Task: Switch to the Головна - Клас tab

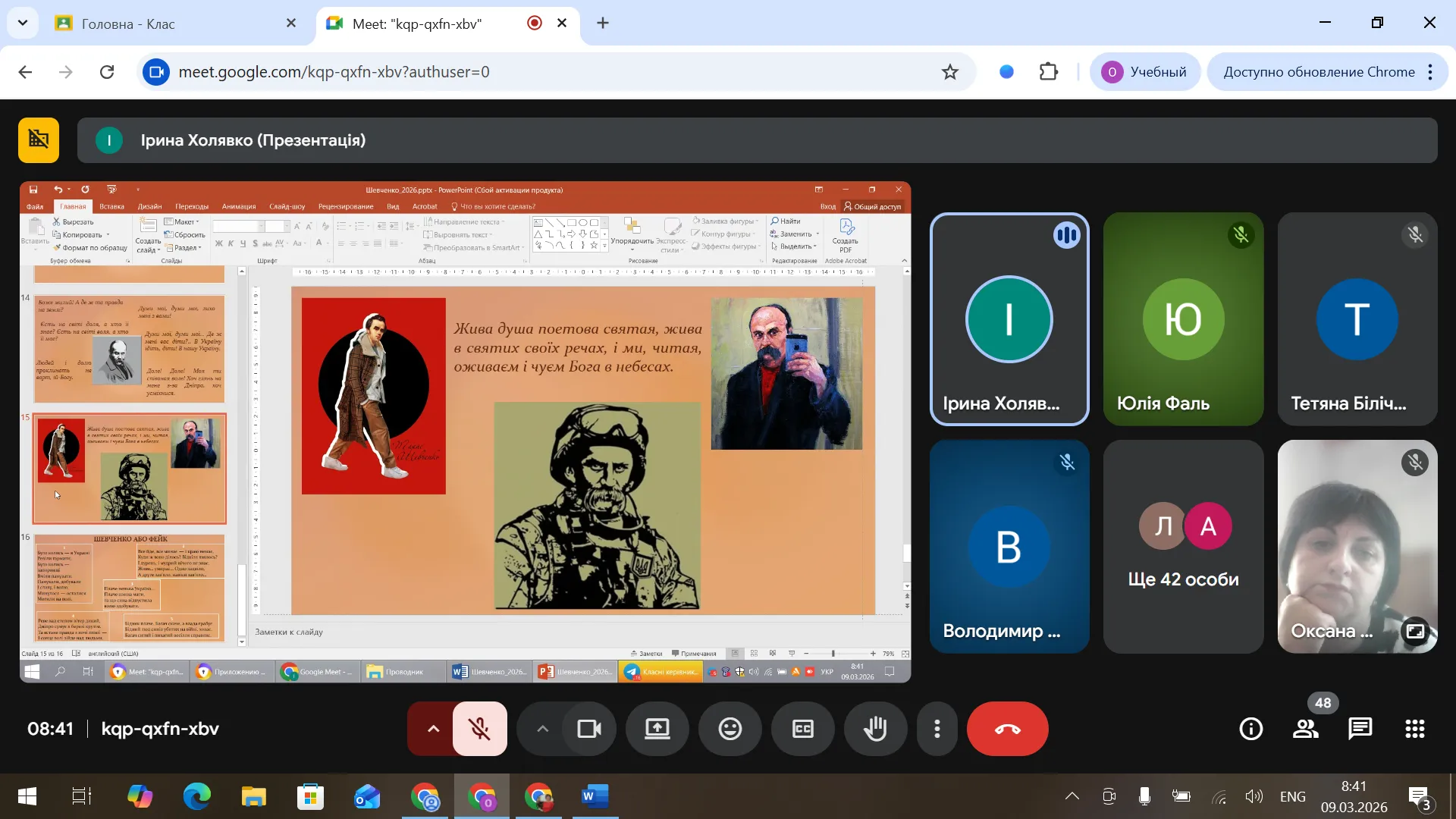Action: [174, 24]
